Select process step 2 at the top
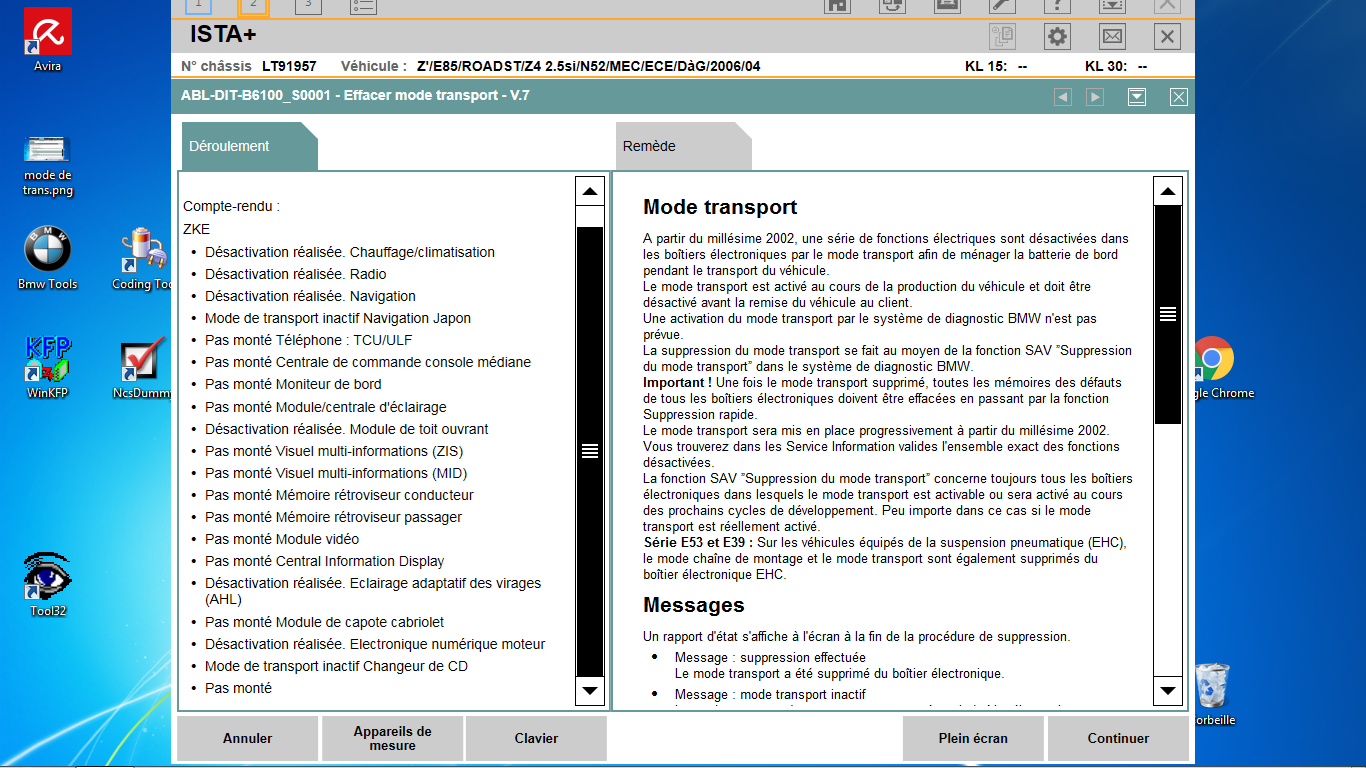This screenshot has height=768, width=1366. (254, 6)
